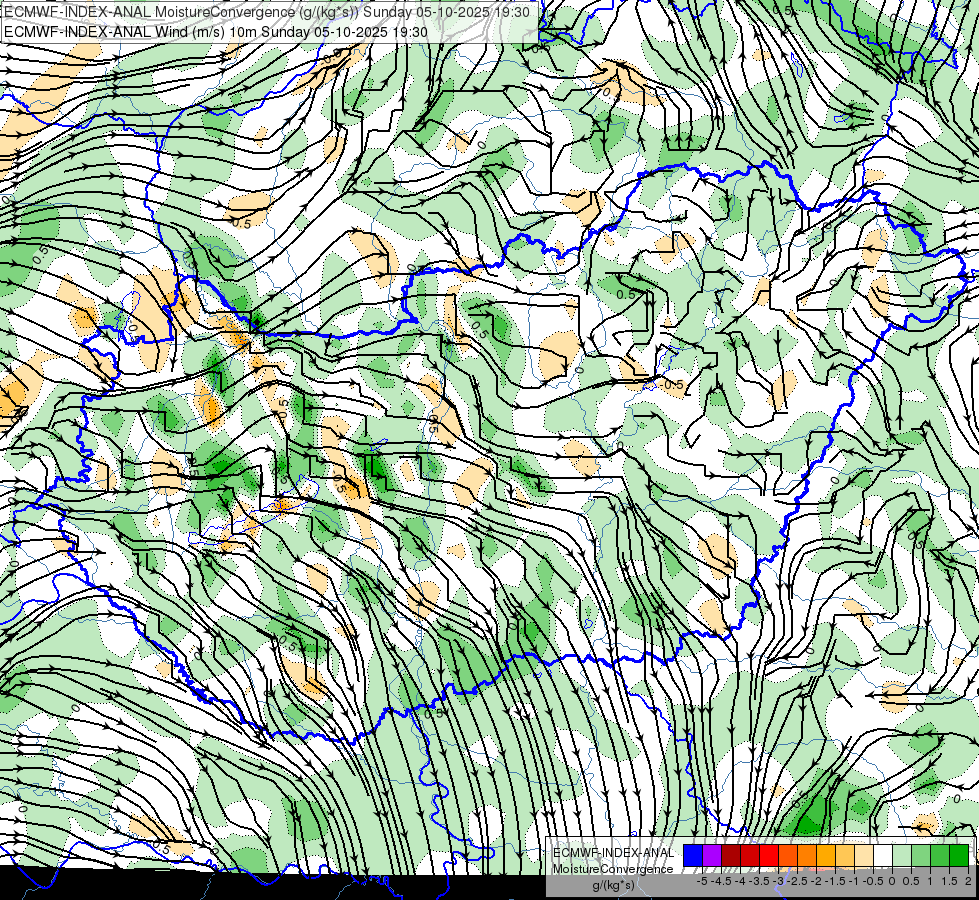Click the -5 legend tick value
This screenshot has width=979, height=900.
[702, 881]
